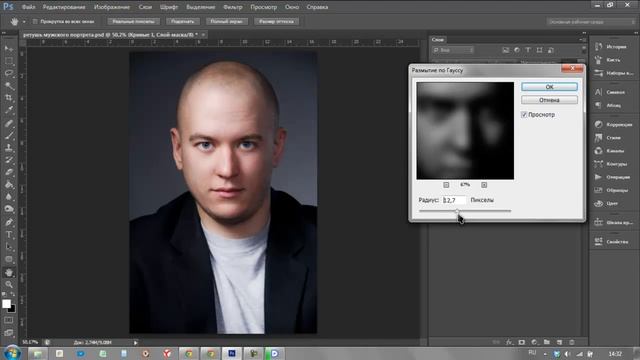Open the Стили panel
Screen dimensions: 640x360
(609, 138)
